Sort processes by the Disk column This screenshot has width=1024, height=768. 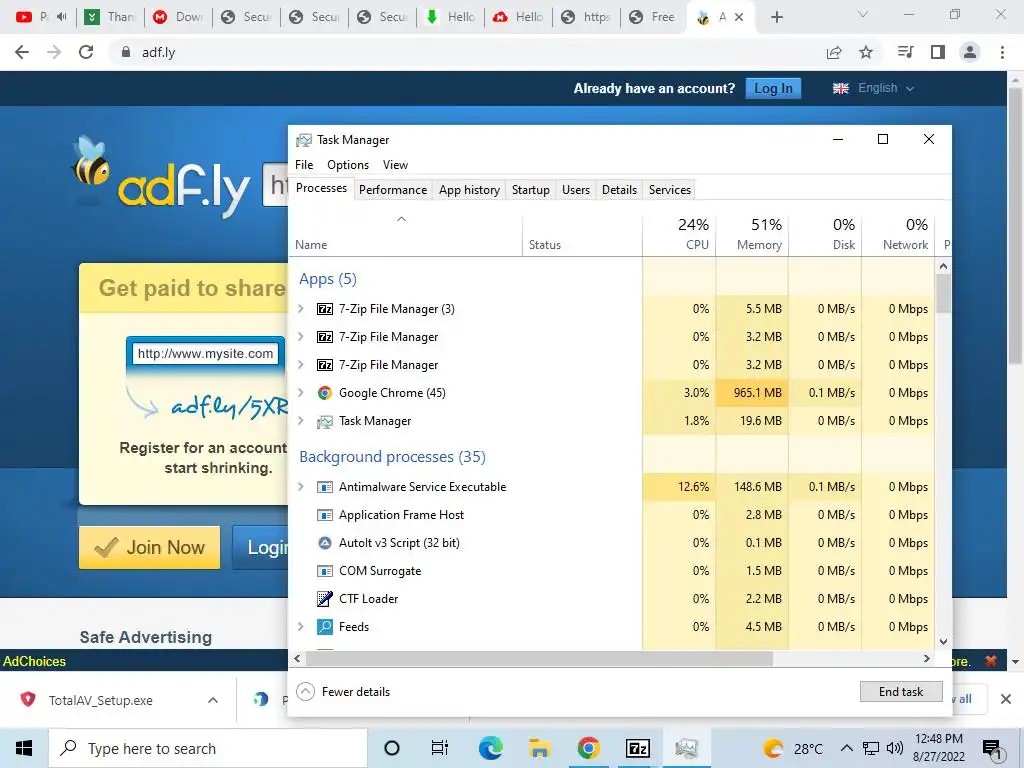(x=825, y=234)
